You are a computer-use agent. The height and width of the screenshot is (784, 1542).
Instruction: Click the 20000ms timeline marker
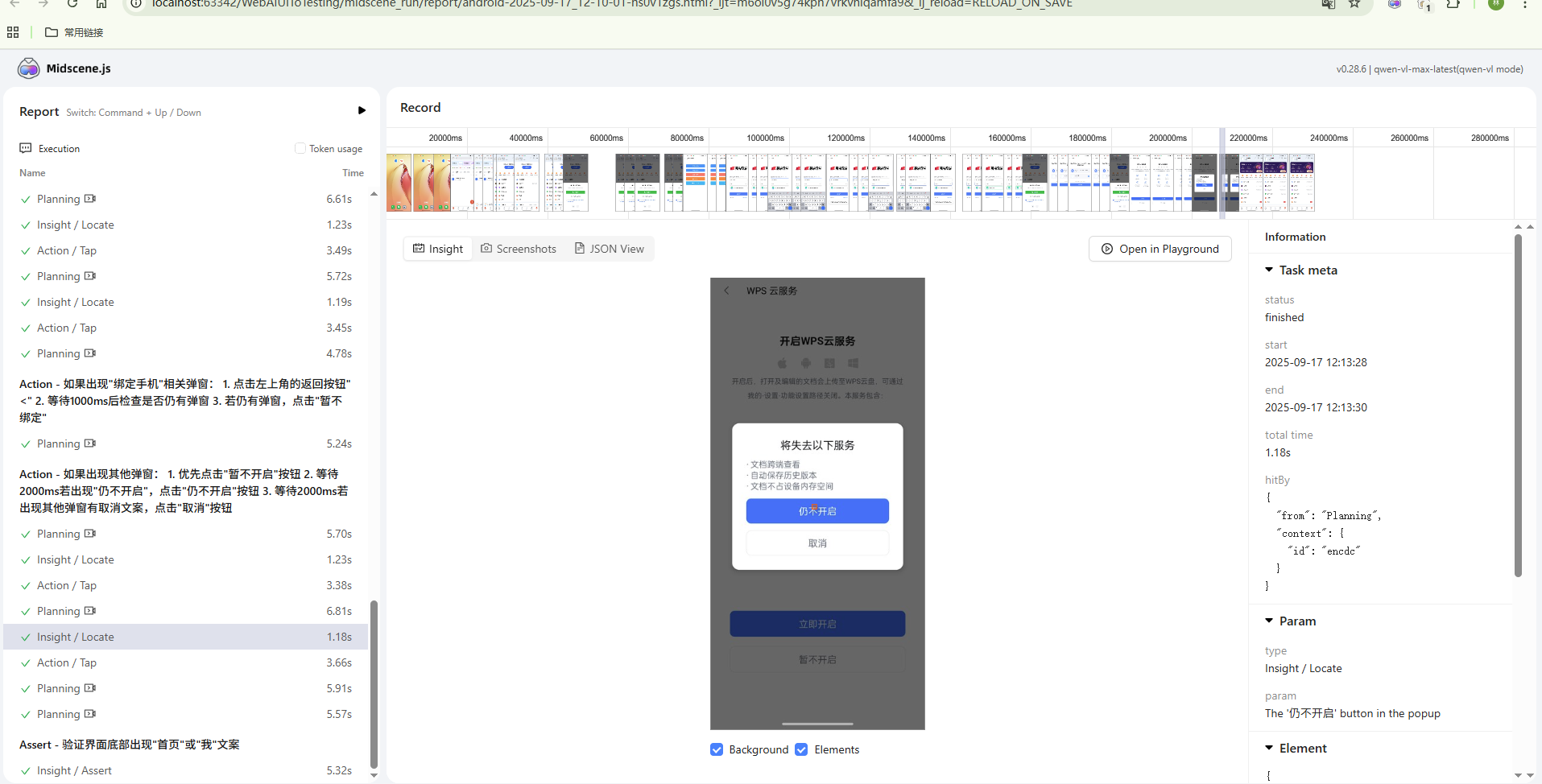pyautogui.click(x=445, y=138)
